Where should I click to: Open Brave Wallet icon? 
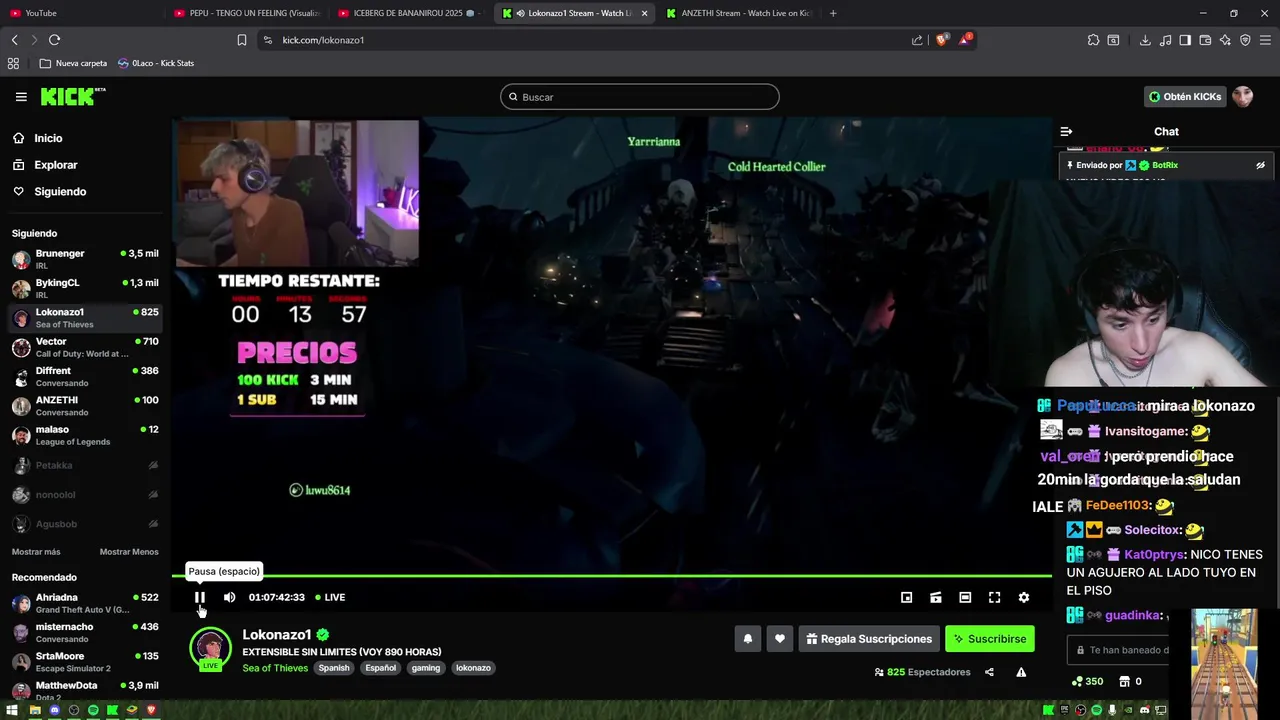(1205, 40)
